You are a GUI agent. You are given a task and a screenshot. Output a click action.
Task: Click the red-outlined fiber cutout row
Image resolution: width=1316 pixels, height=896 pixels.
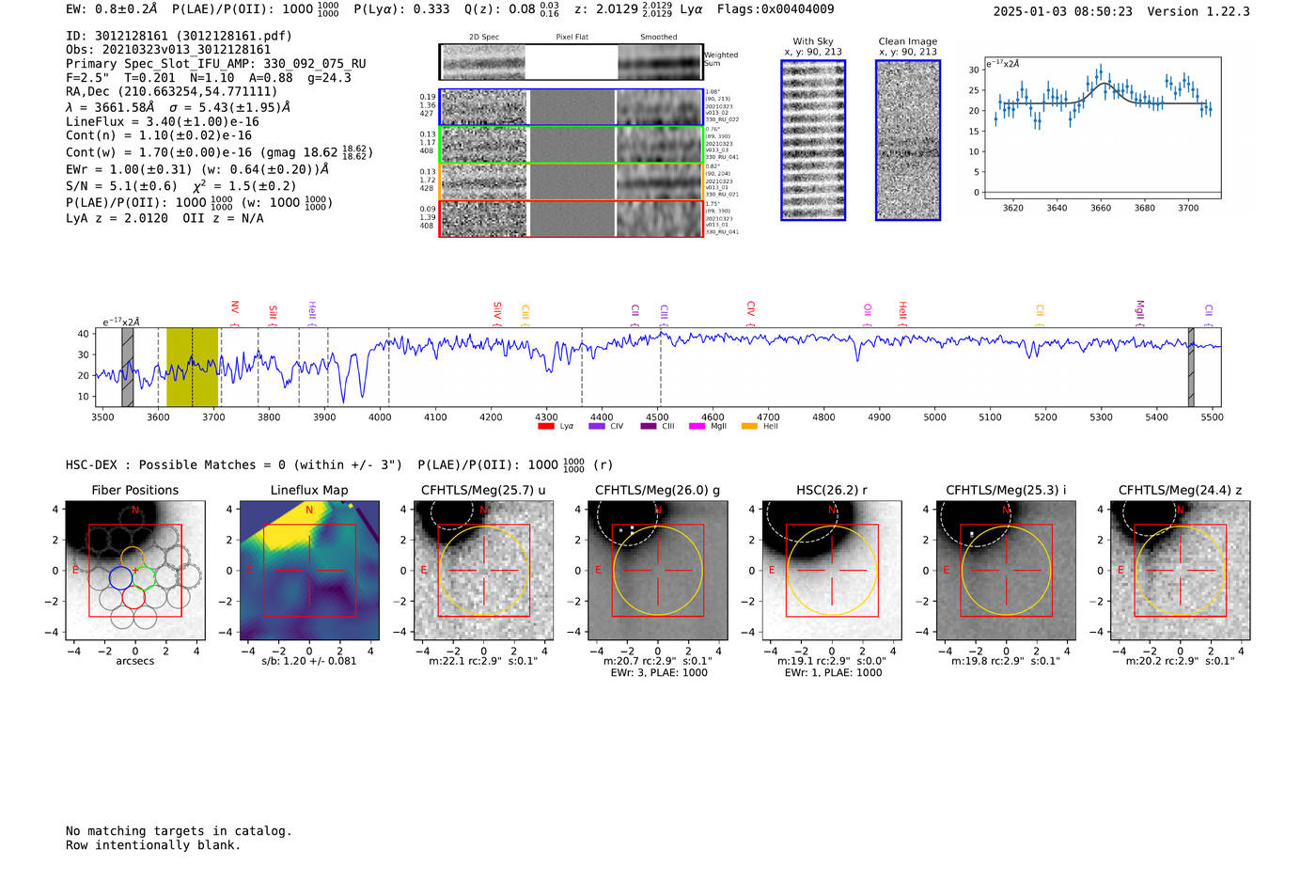[572, 218]
